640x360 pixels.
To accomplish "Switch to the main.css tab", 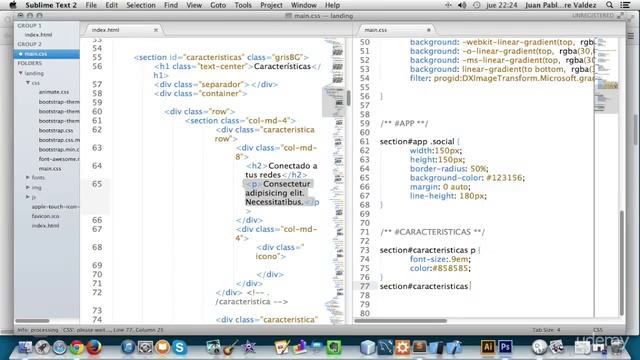I will click(396, 30).
